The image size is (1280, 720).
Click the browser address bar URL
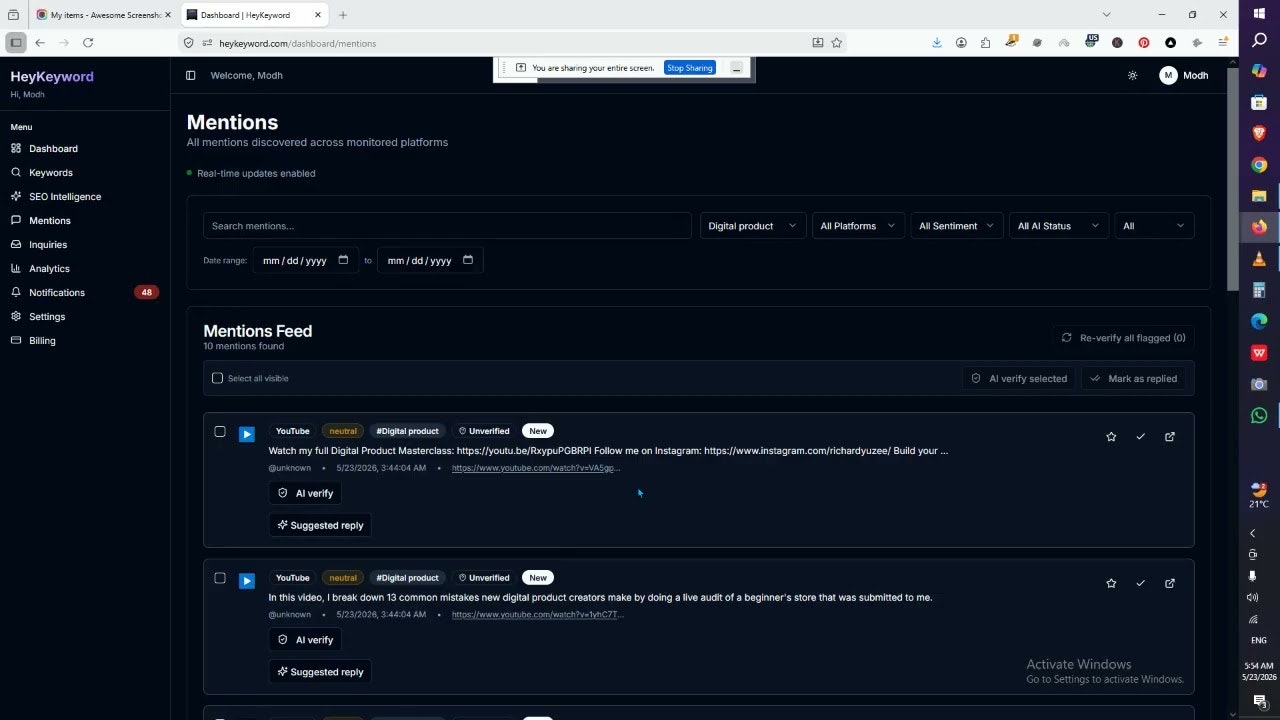point(298,43)
